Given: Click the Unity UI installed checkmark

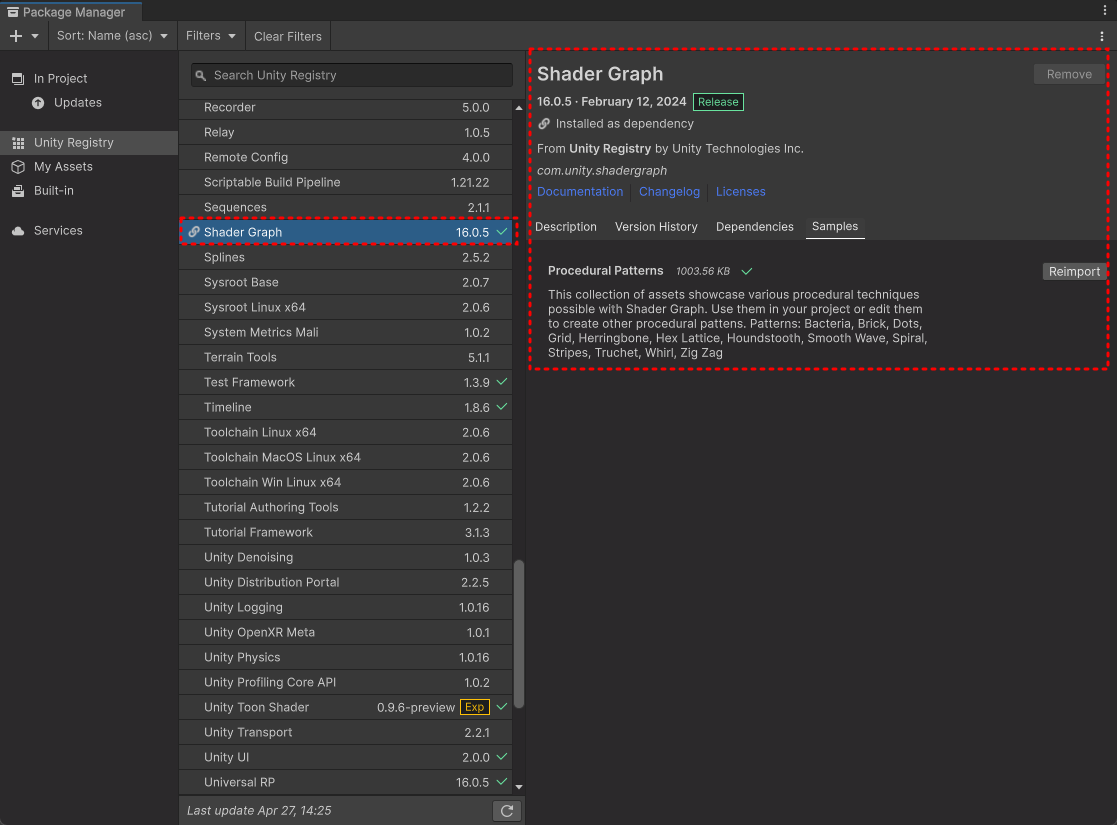Looking at the screenshot, I should click(502, 757).
